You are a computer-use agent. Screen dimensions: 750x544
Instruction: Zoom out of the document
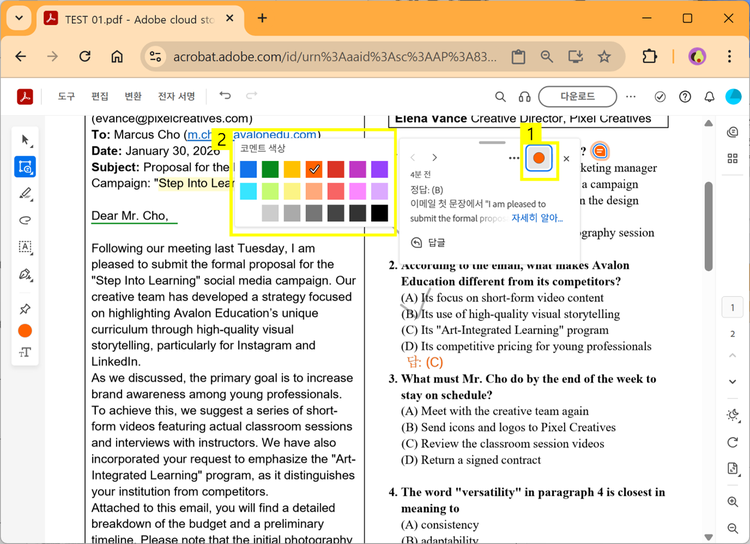732,528
